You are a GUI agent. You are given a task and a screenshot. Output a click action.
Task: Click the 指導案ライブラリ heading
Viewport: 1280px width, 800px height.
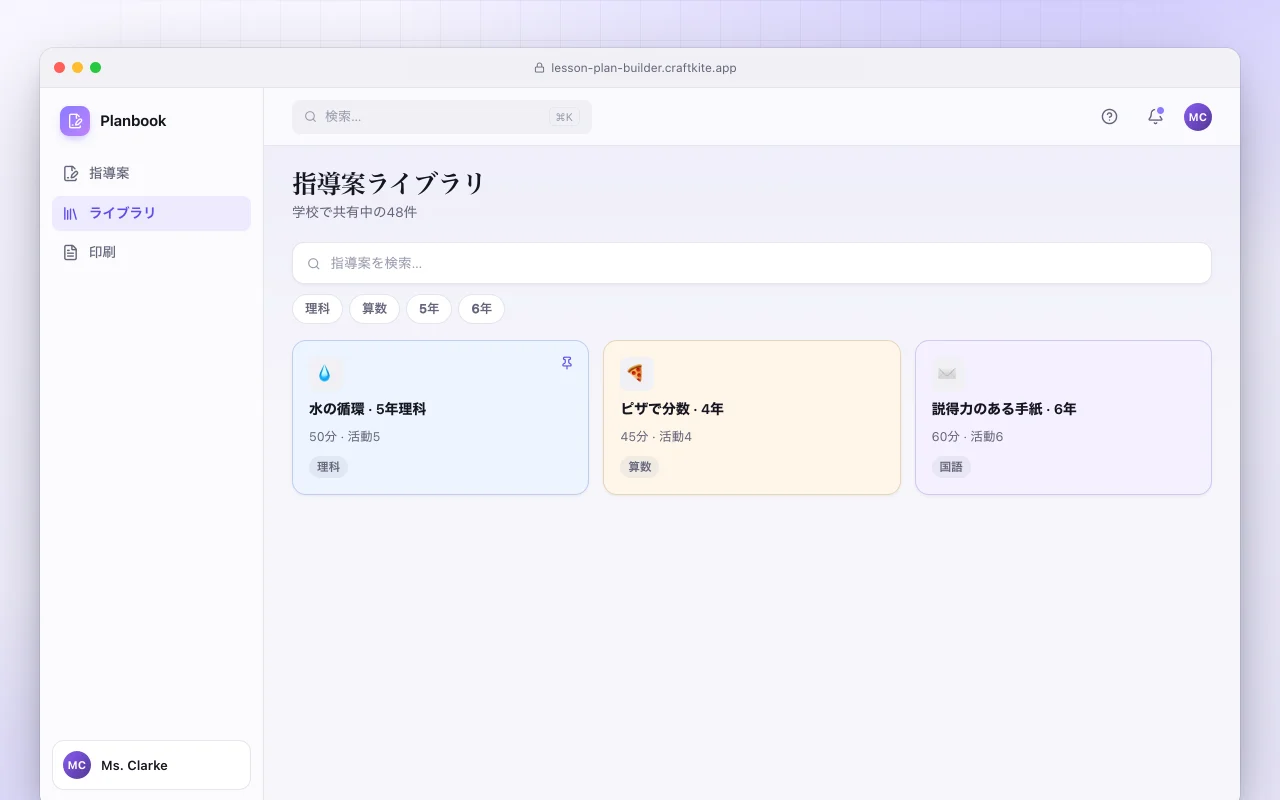pos(389,183)
